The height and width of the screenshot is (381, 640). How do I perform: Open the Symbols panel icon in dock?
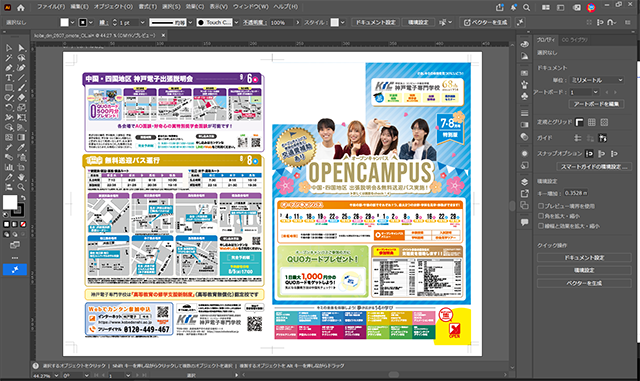(x=524, y=96)
